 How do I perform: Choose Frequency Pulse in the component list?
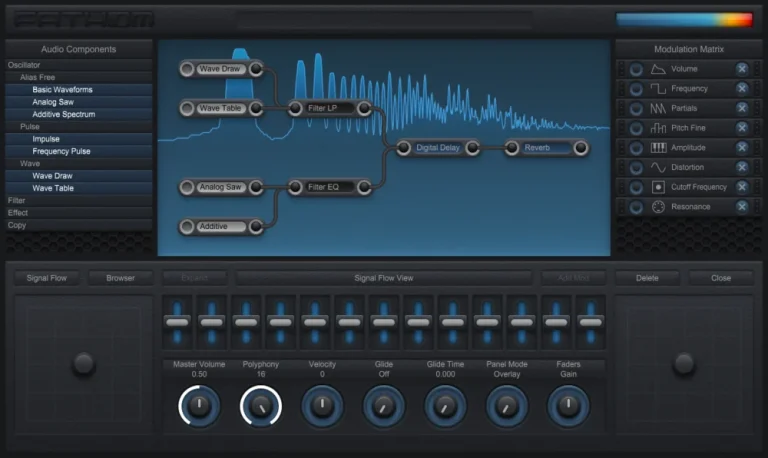click(78, 151)
